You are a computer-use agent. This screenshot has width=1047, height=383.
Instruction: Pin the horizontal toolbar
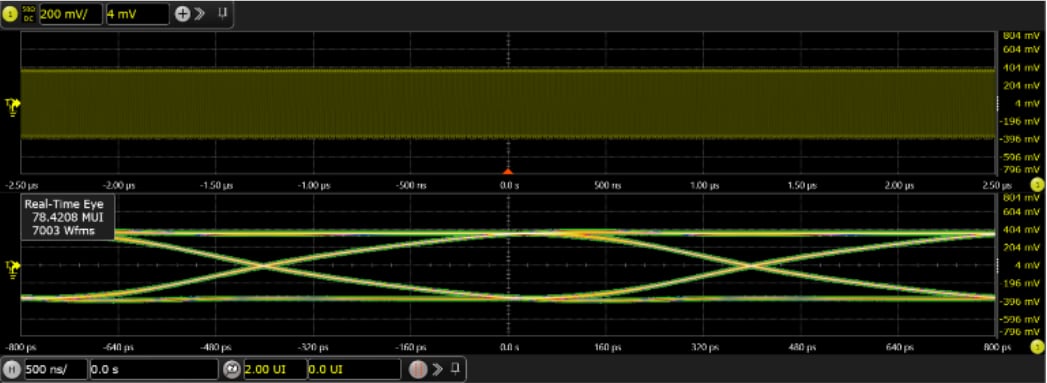[455, 368]
